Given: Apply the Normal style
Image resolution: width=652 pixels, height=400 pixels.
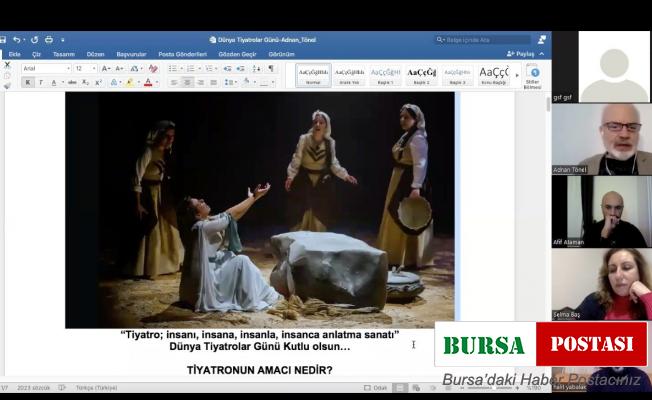Looking at the screenshot, I should point(313,75).
